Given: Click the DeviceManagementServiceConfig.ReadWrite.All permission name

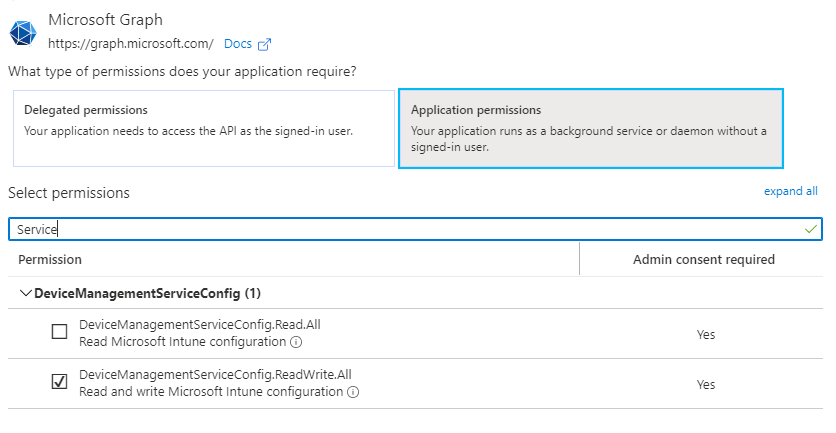Looking at the screenshot, I should point(215,375).
